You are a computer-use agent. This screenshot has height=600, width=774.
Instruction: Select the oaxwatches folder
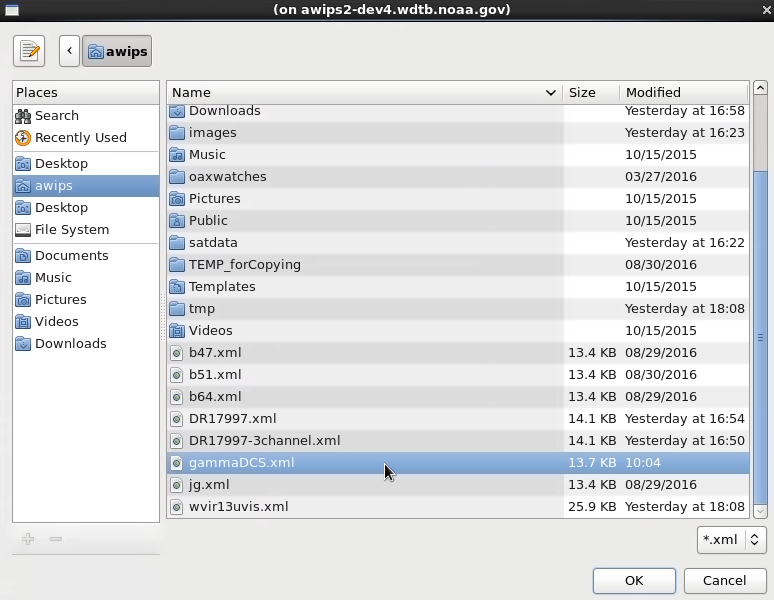pos(458,177)
